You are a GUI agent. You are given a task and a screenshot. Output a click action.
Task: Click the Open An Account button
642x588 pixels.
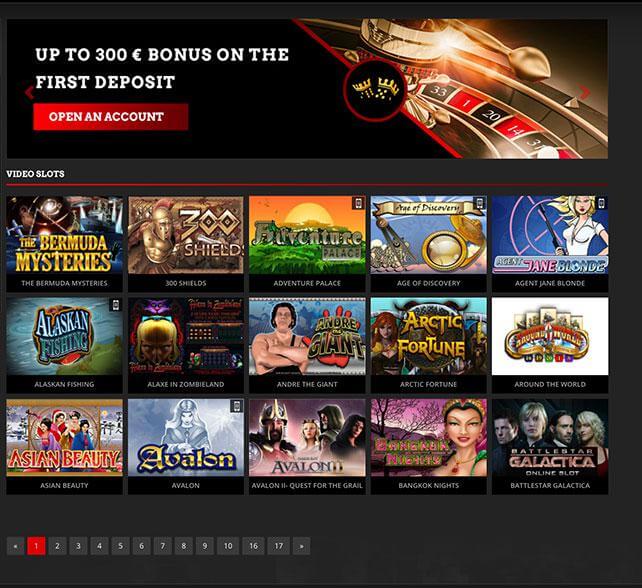(111, 117)
